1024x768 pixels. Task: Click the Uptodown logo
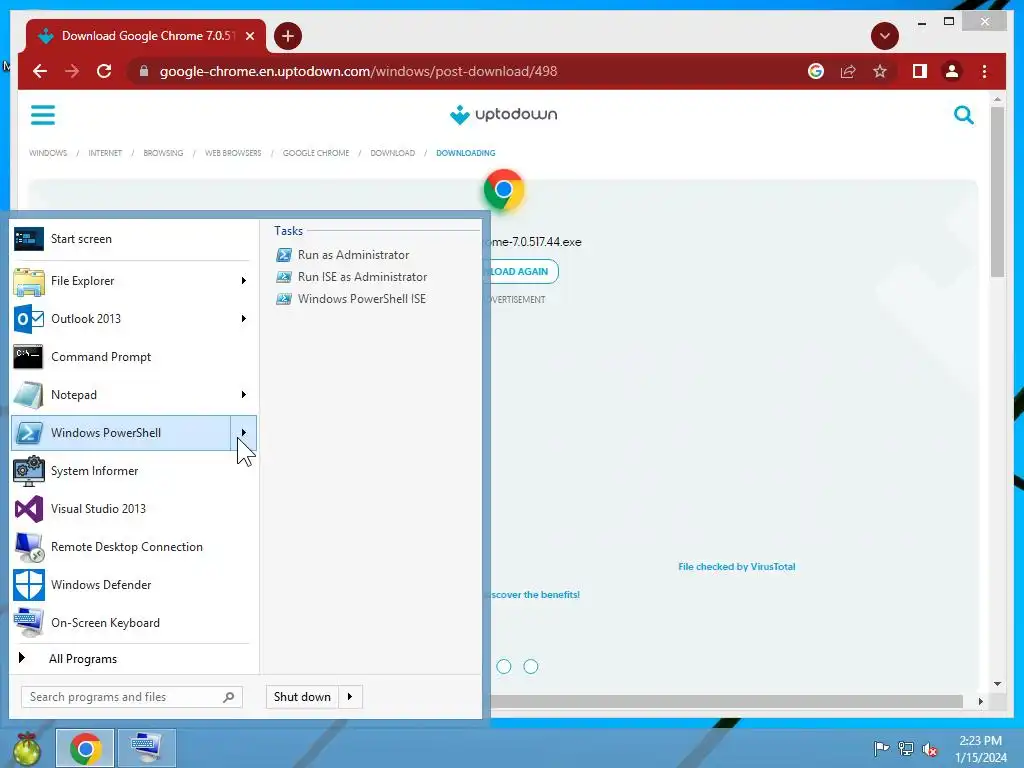(x=504, y=114)
